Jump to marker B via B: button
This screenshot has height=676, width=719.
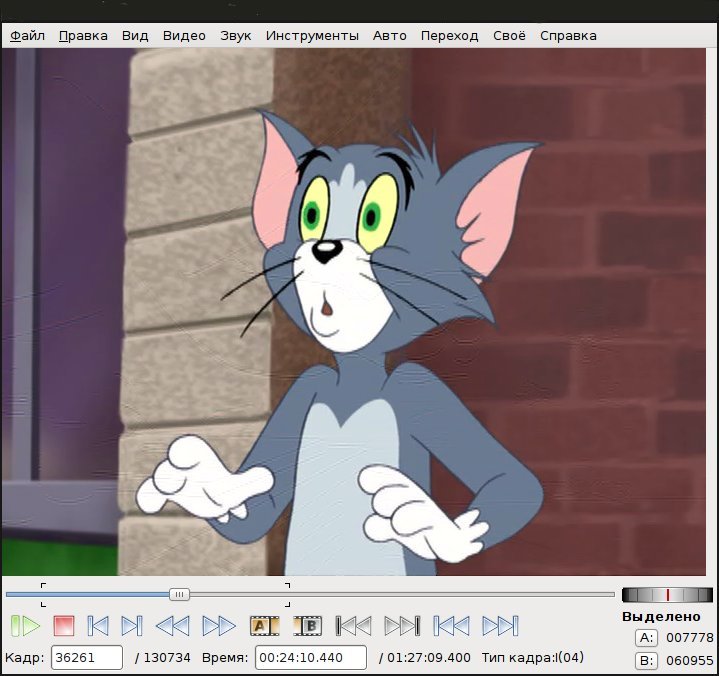click(647, 660)
